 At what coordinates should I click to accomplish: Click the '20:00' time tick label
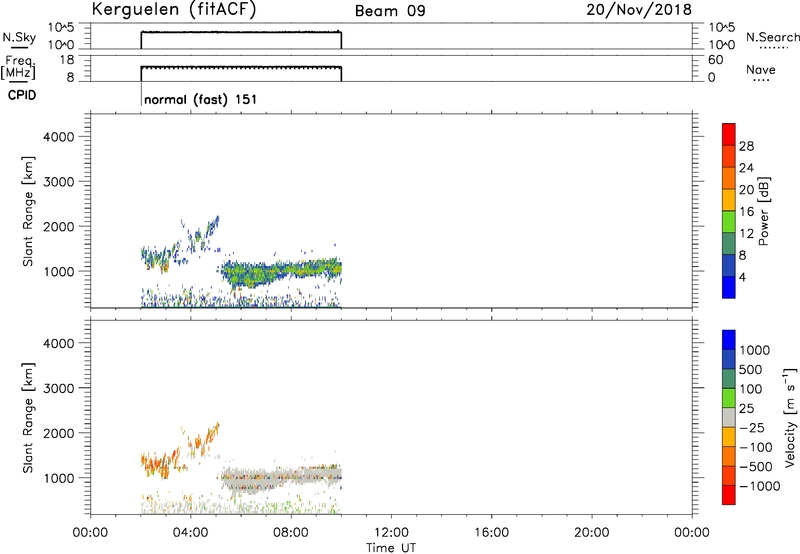click(x=591, y=533)
